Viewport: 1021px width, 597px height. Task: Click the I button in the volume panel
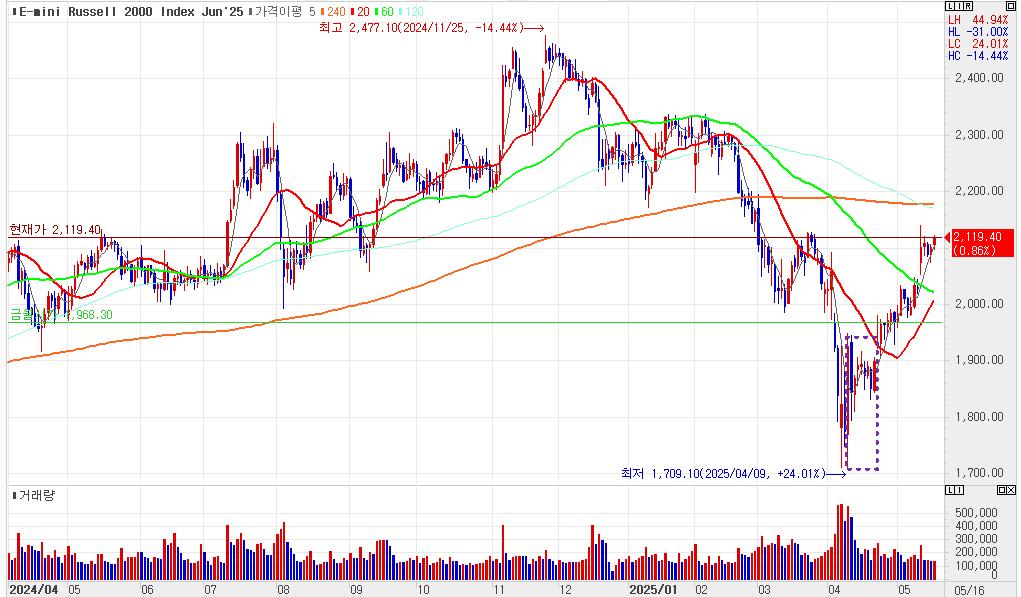[957, 489]
